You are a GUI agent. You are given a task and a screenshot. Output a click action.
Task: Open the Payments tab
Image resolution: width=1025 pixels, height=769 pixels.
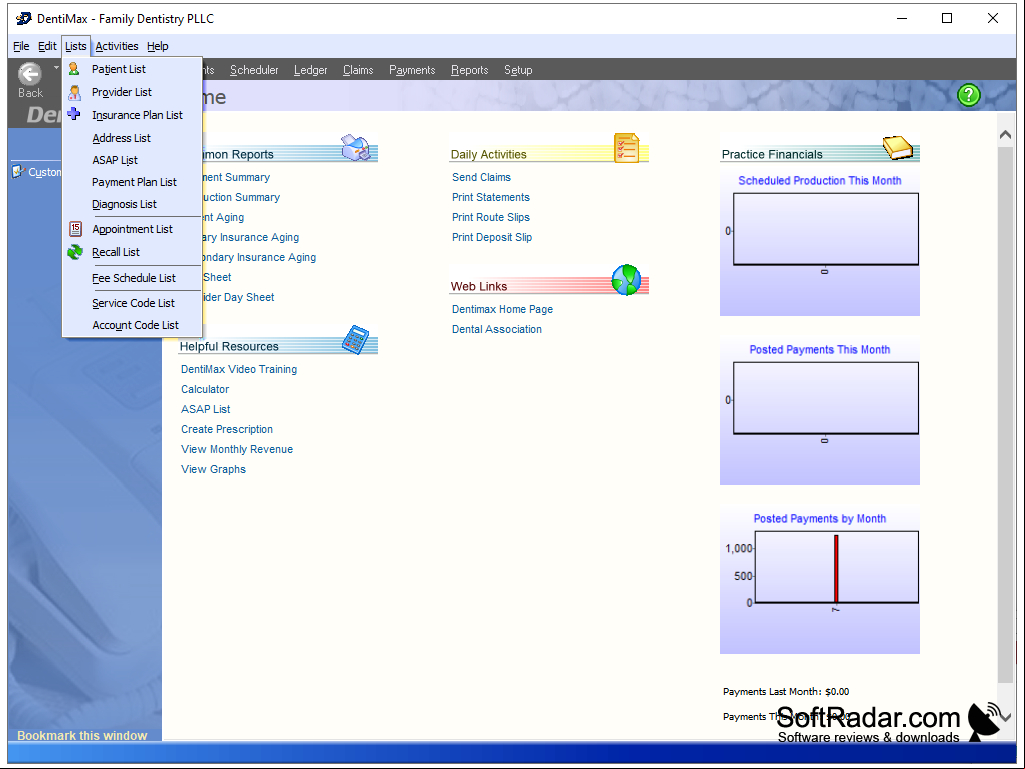click(x=412, y=70)
